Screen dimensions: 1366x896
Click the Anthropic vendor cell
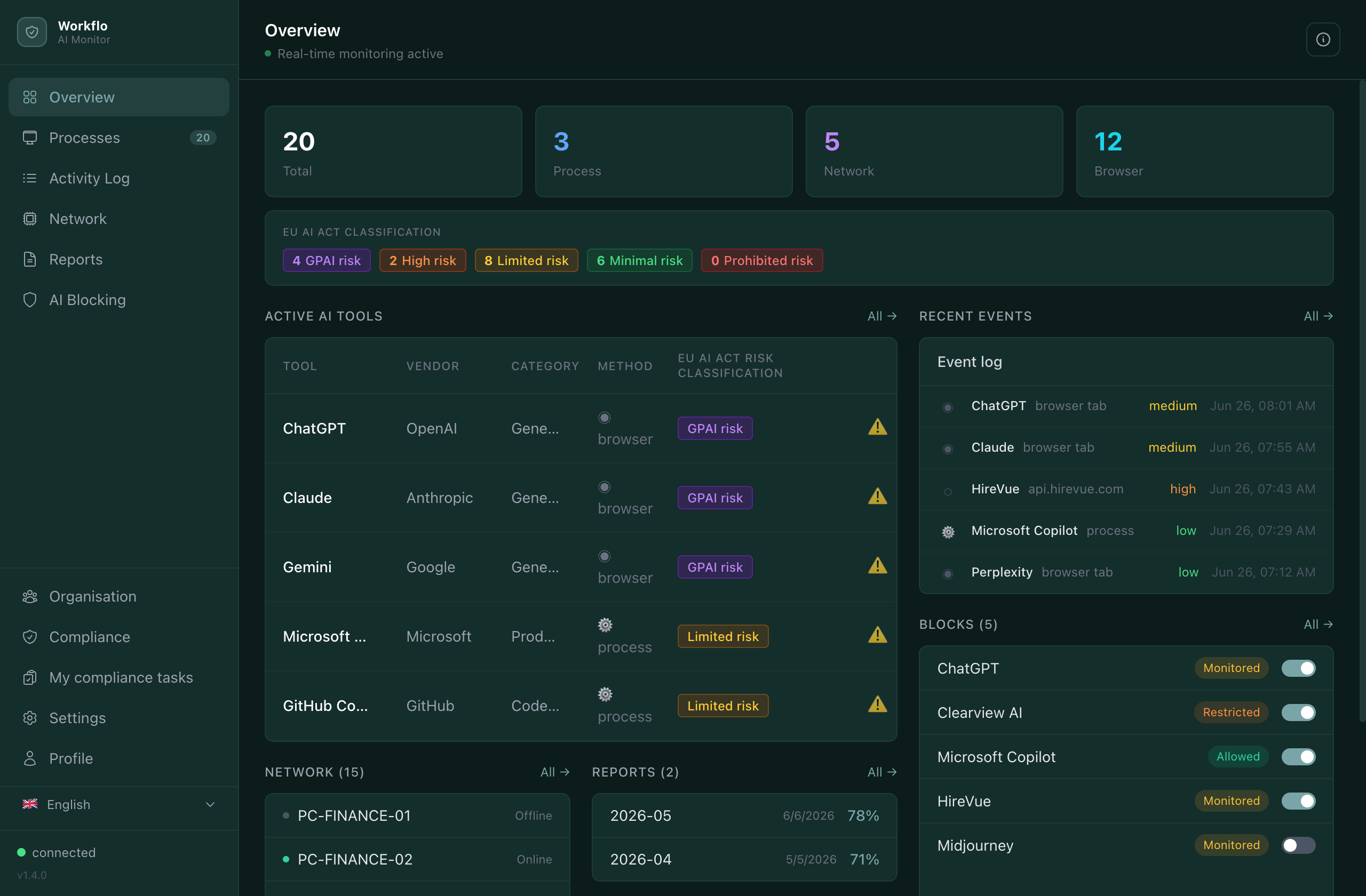point(440,498)
